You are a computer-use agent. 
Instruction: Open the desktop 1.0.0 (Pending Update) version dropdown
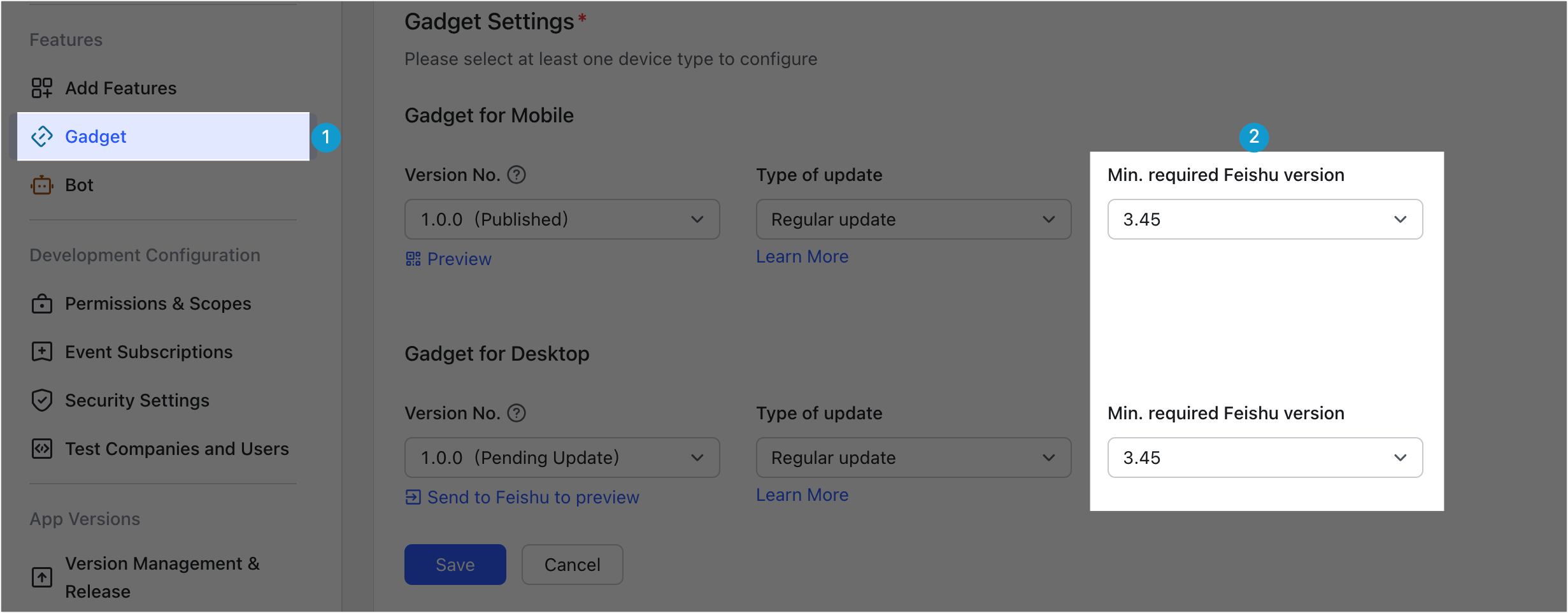(x=562, y=458)
